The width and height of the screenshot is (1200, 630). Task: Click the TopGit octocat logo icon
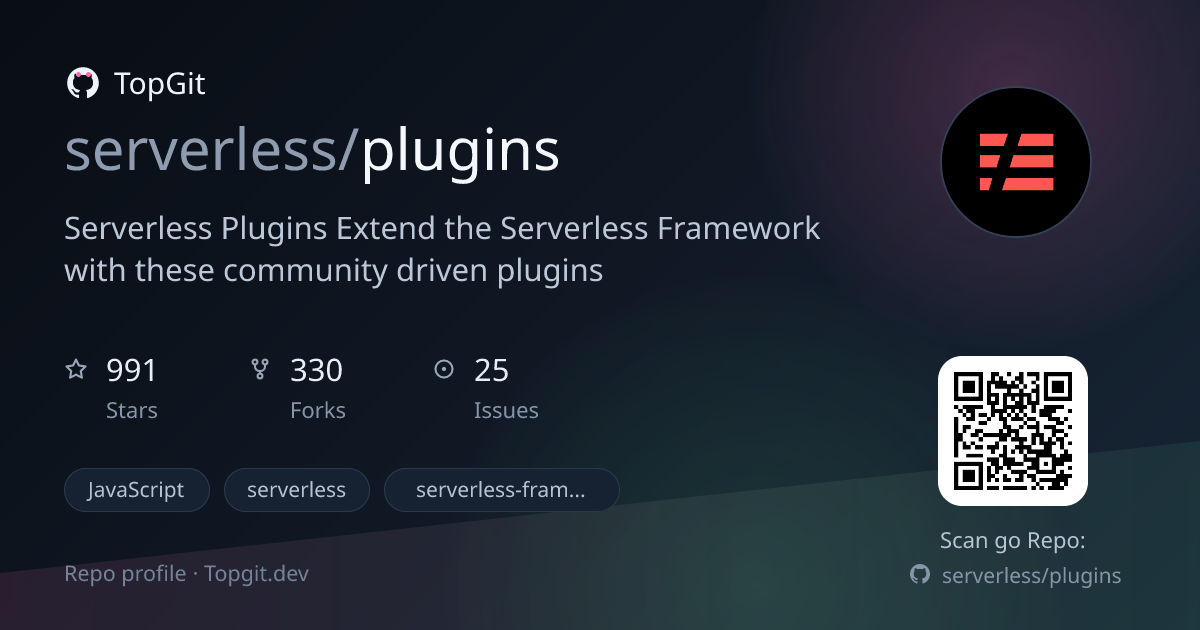coord(82,84)
